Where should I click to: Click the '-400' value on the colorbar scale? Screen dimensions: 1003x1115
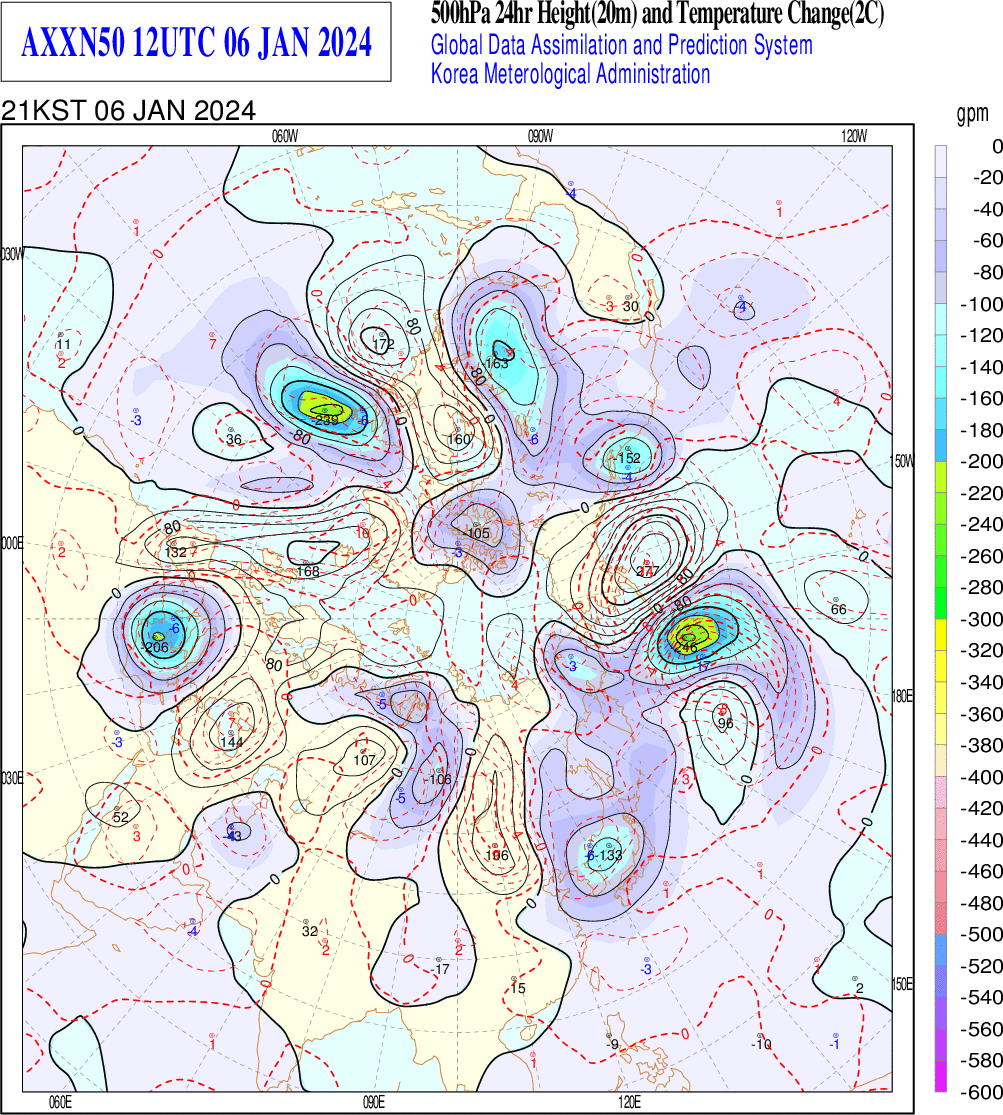coord(982,777)
